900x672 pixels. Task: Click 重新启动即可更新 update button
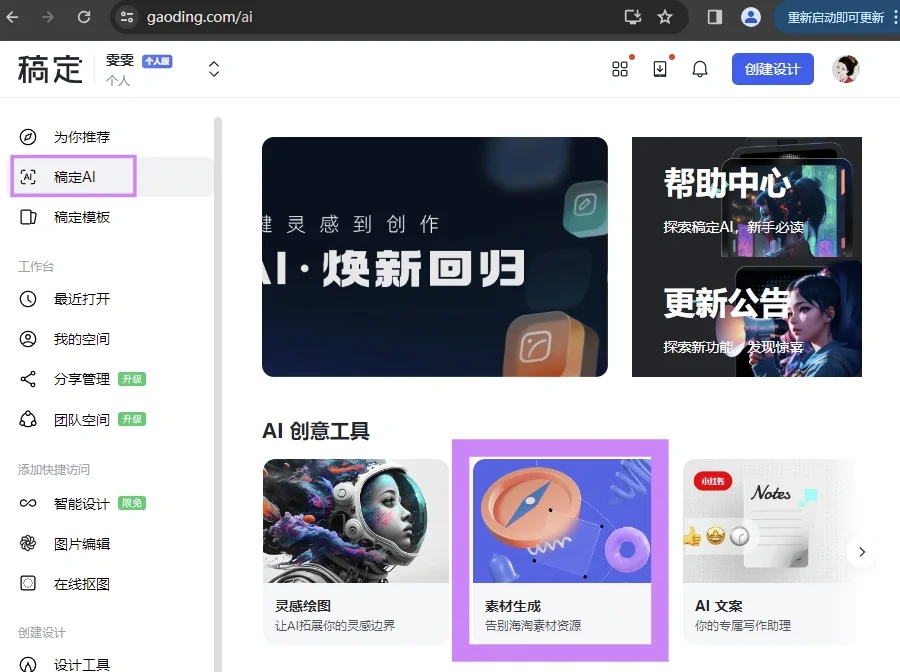[x=835, y=17]
